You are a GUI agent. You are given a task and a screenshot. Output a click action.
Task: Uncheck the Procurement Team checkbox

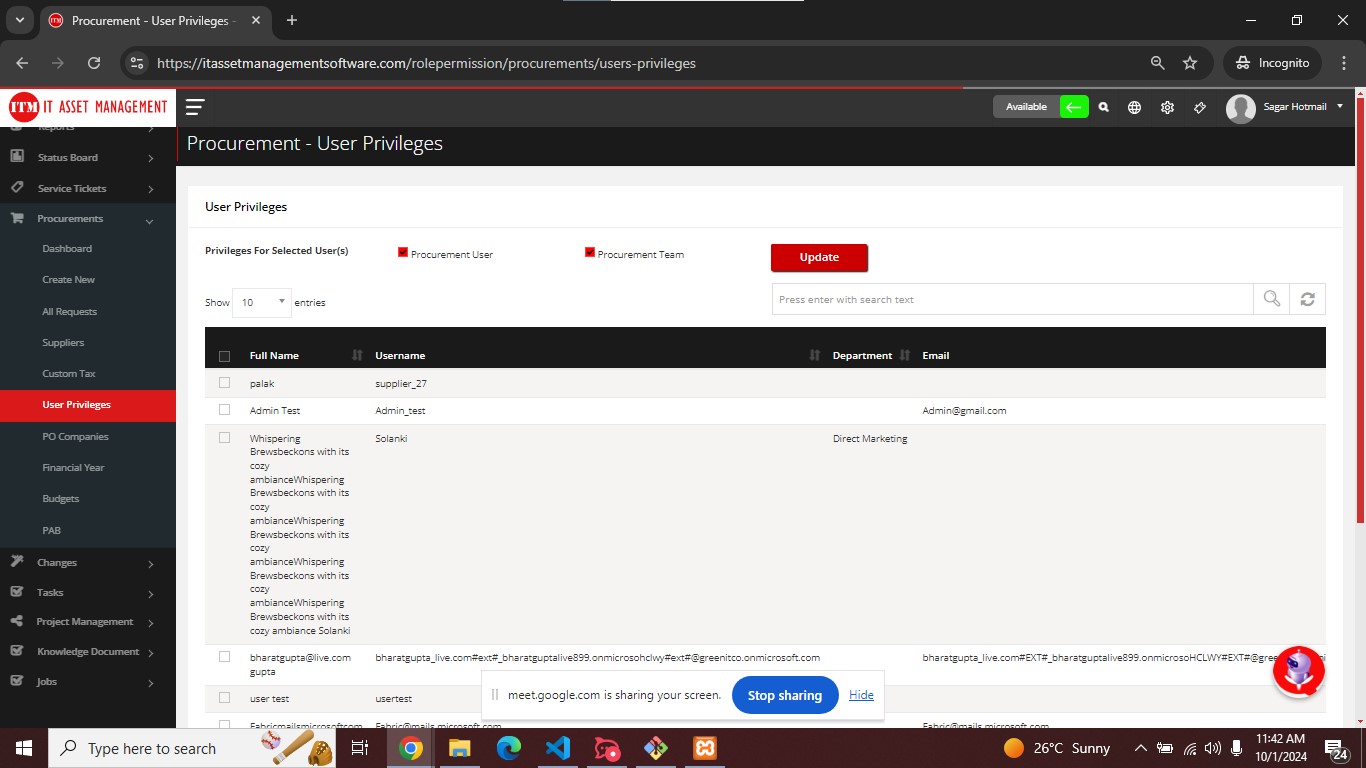point(590,252)
